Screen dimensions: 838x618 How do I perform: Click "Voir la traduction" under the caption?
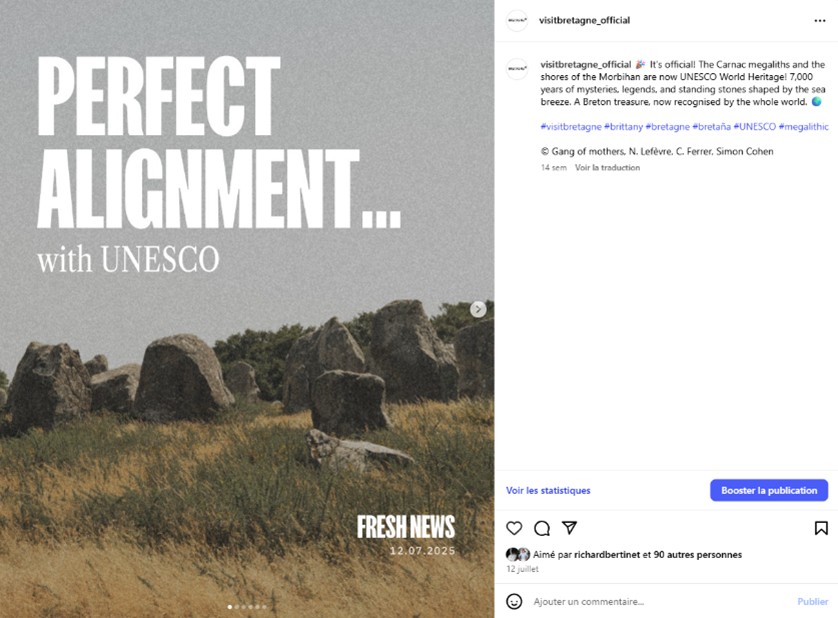tap(607, 167)
